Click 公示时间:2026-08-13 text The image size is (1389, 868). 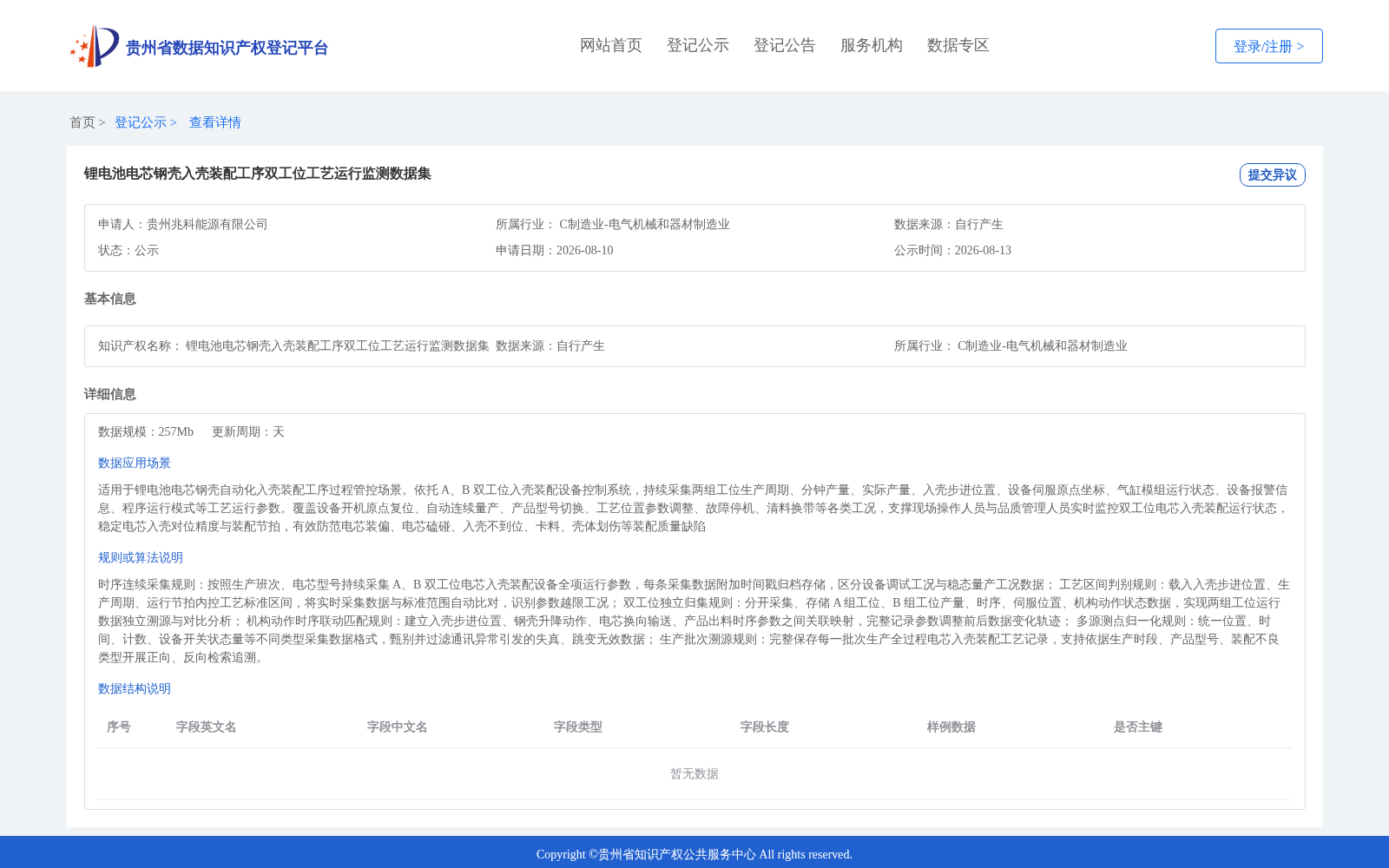click(x=952, y=250)
